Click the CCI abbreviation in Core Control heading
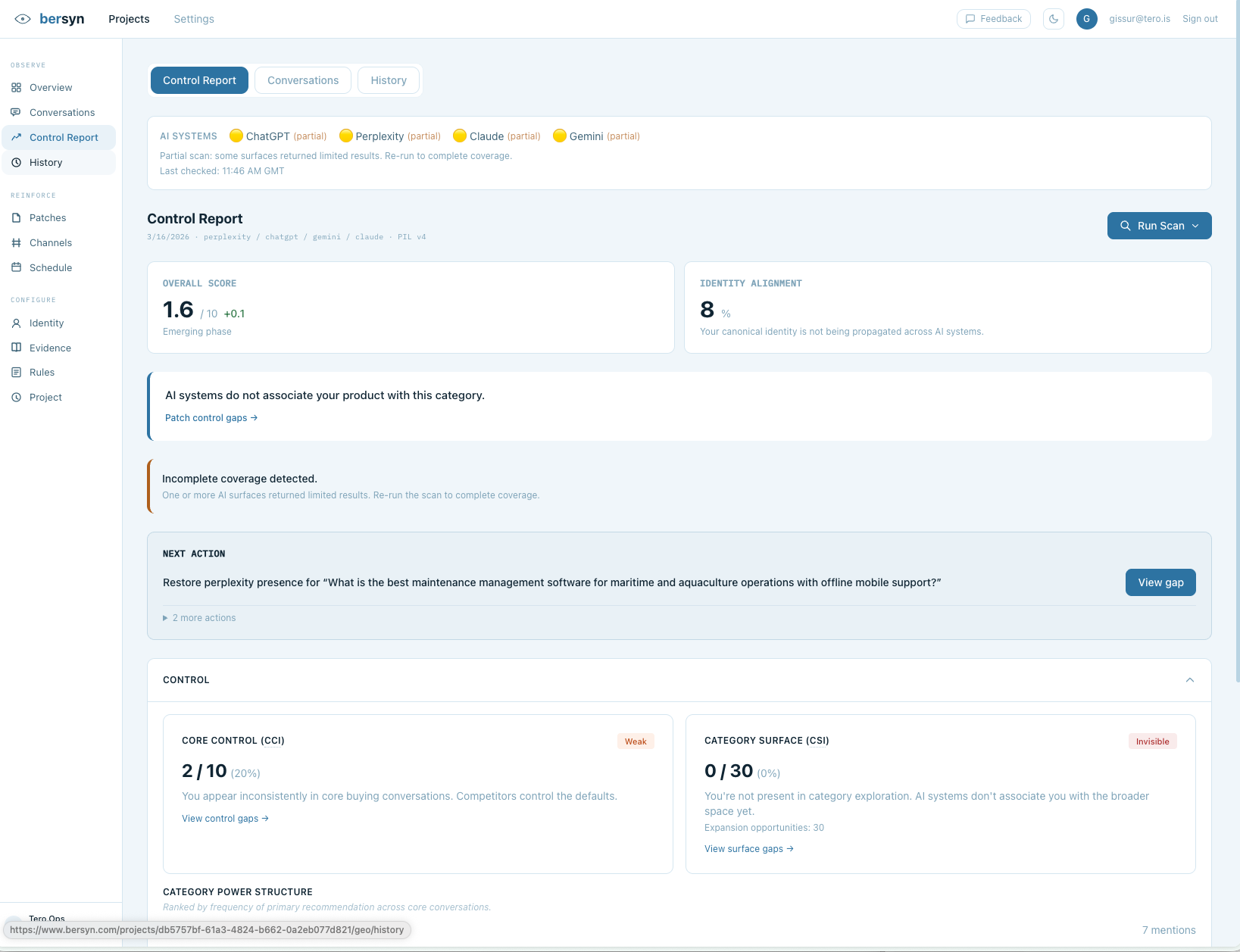Image resolution: width=1240 pixels, height=952 pixels. point(273,741)
